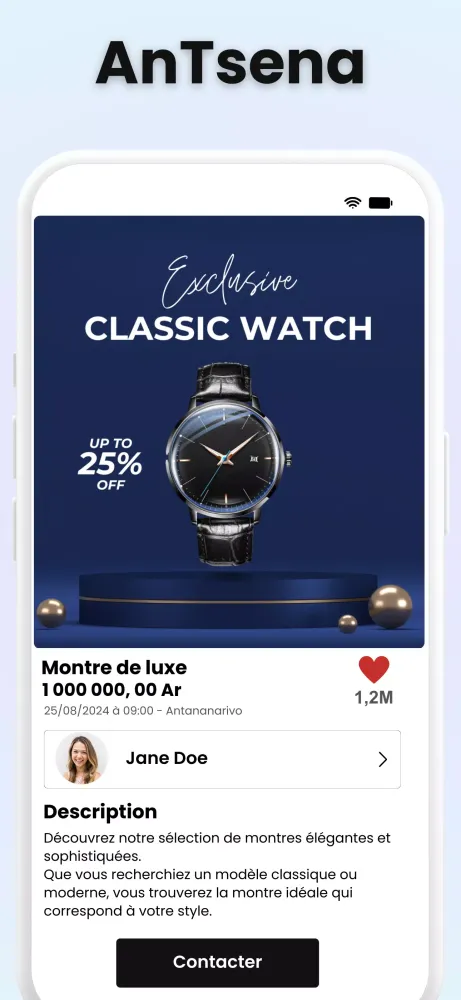Viewport: 461px width, 1000px height.
Task: Click Jane Doe's profile avatar photo
Action: coord(82,758)
